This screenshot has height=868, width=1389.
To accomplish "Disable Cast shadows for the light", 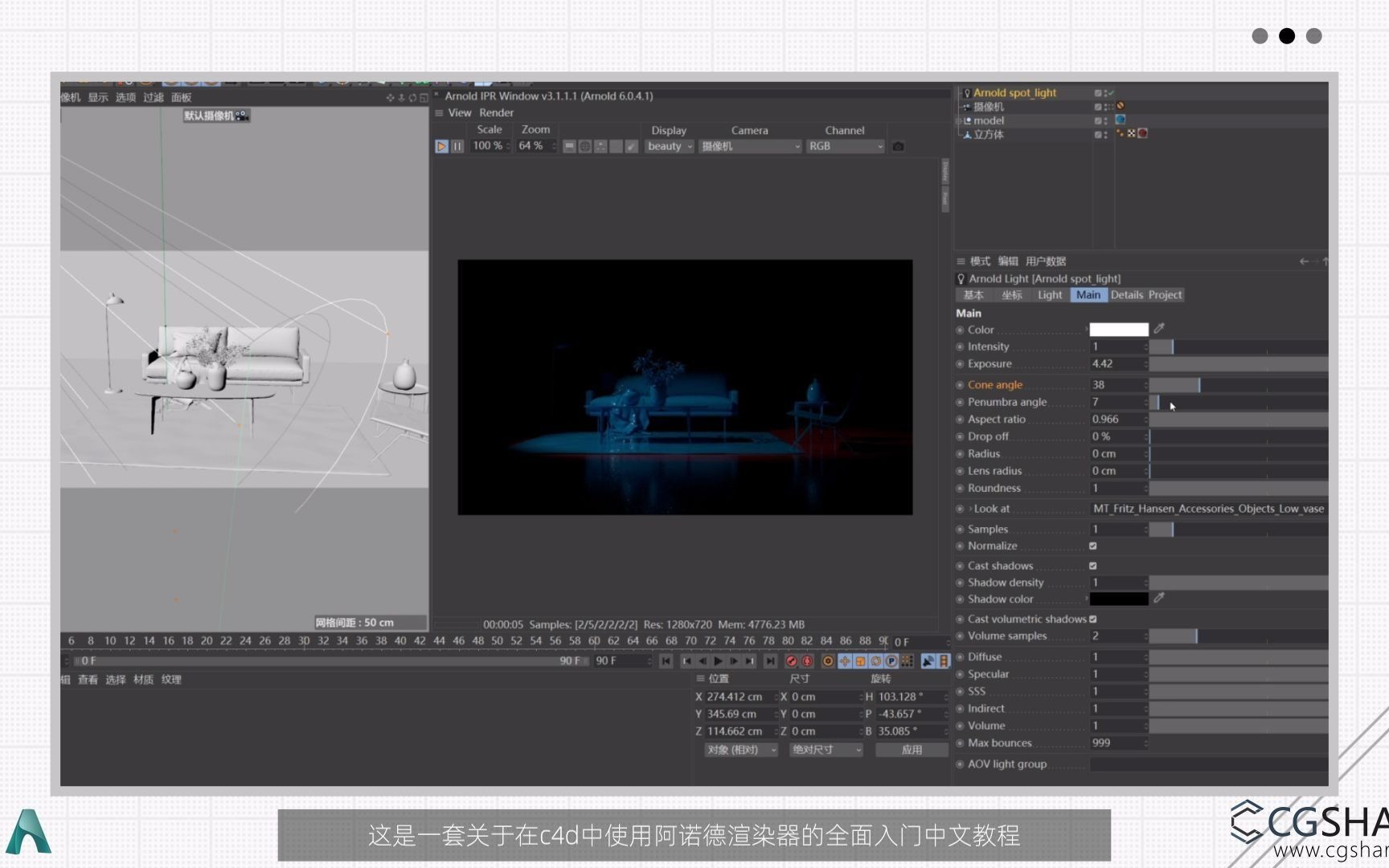I will 1092,565.
